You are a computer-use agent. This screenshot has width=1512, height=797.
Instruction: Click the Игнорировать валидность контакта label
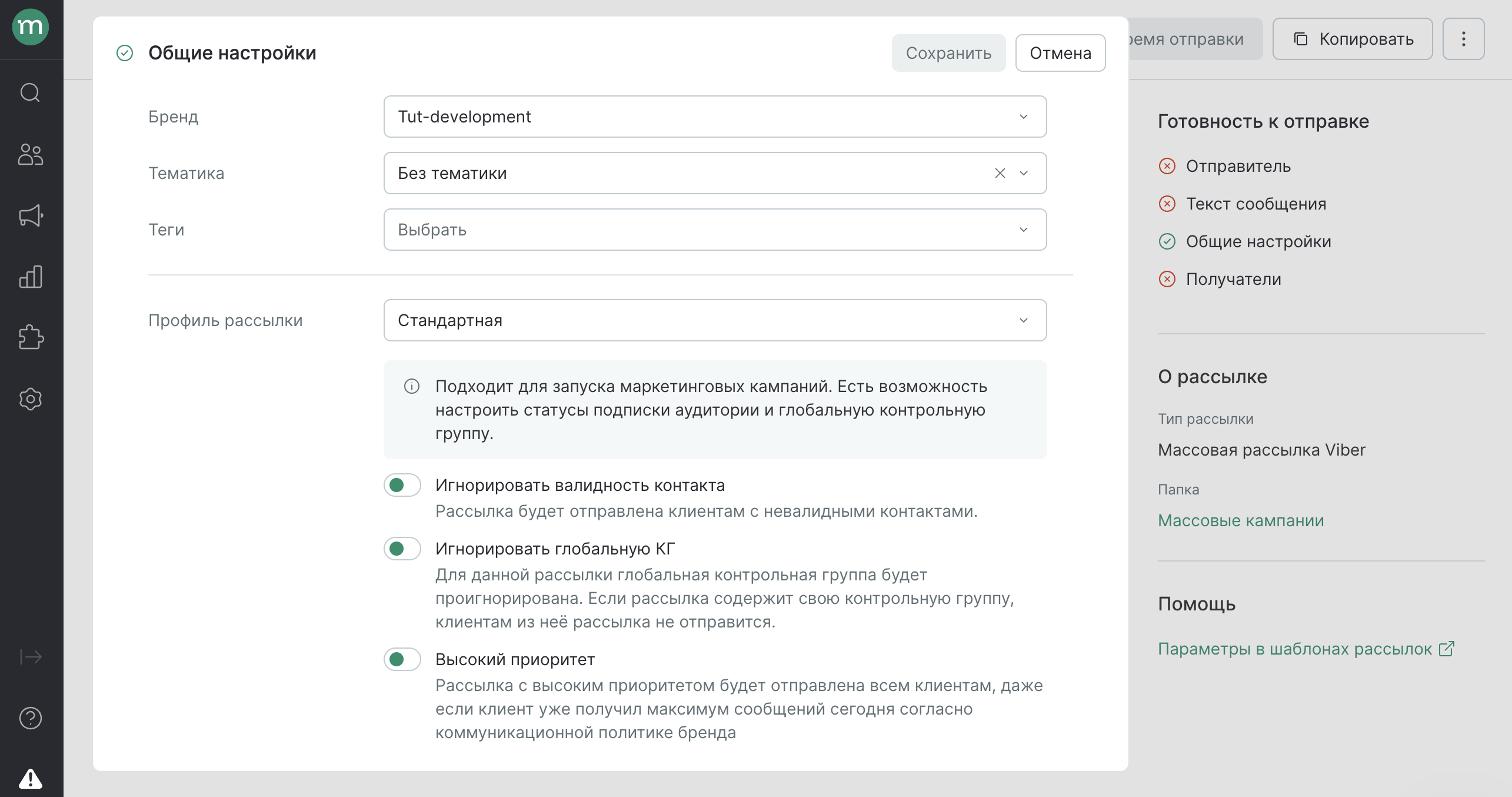[x=580, y=485]
